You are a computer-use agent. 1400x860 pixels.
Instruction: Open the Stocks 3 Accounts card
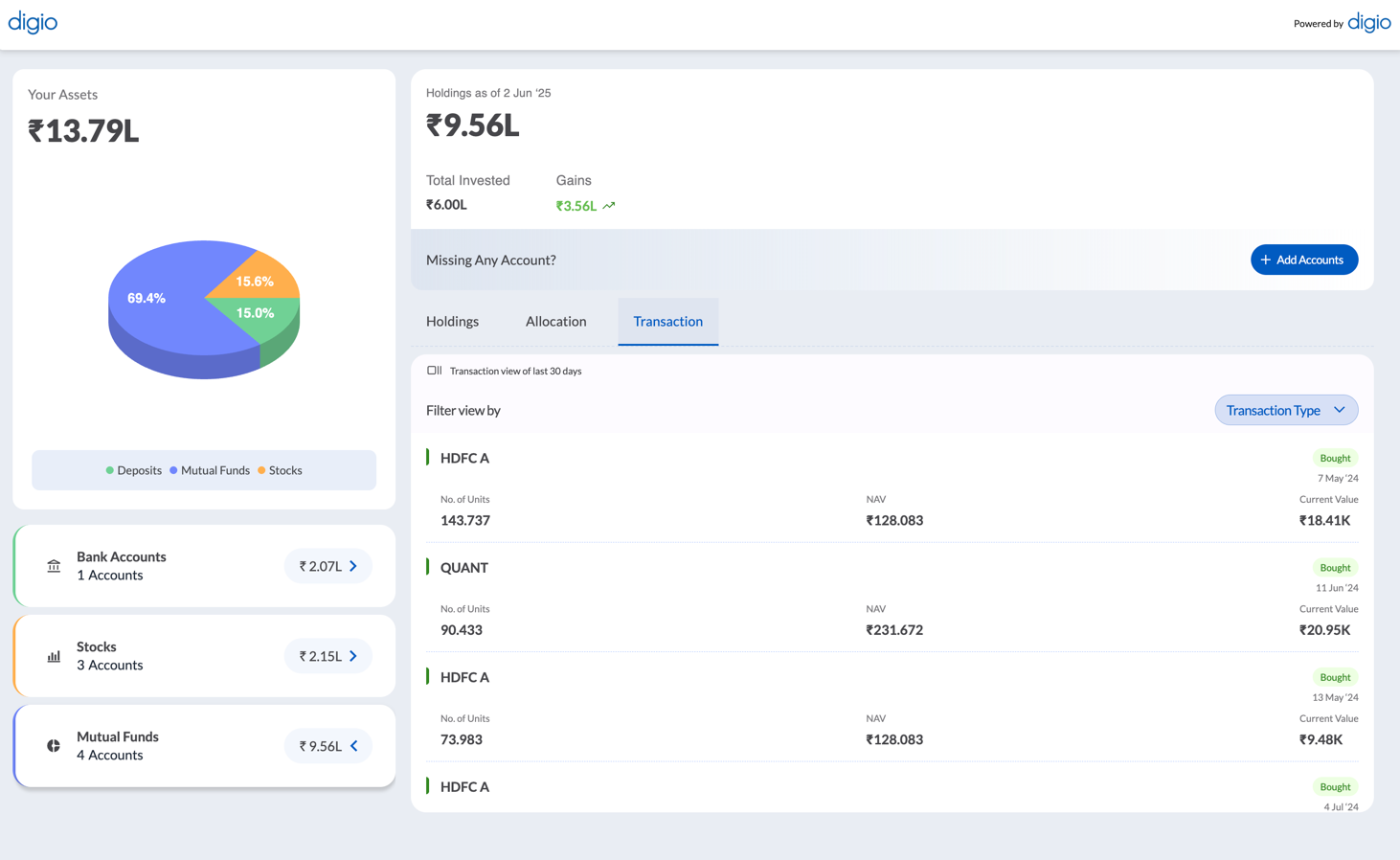[x=204, y=656]
